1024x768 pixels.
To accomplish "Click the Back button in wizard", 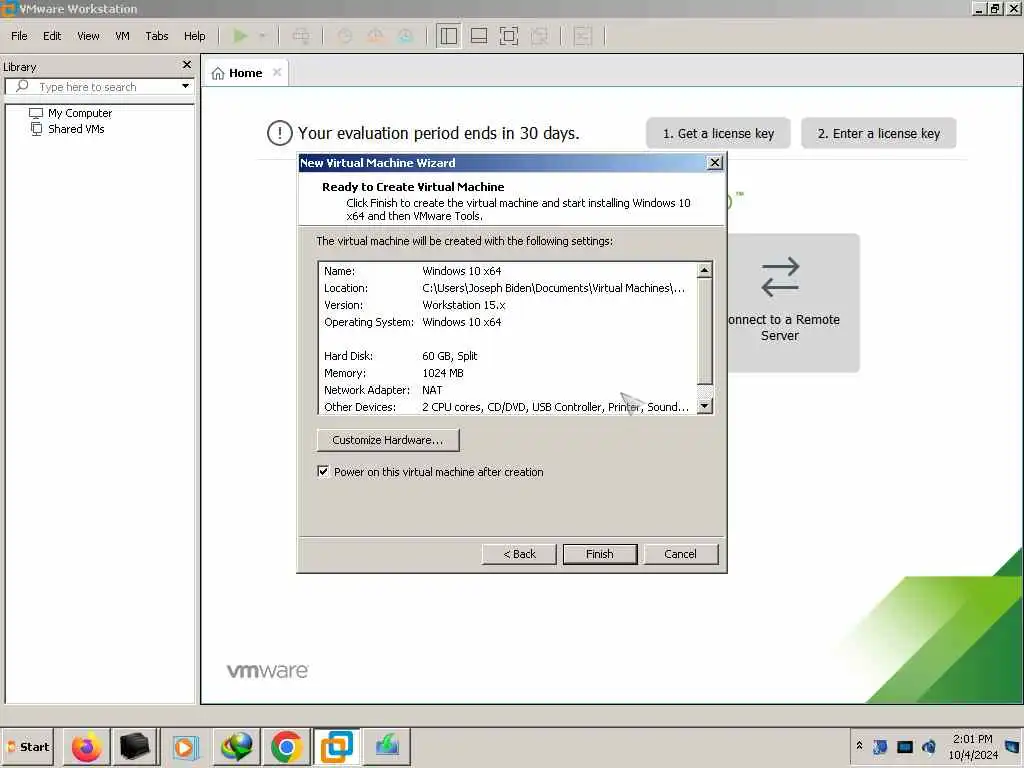I will [x=519, y=554].
